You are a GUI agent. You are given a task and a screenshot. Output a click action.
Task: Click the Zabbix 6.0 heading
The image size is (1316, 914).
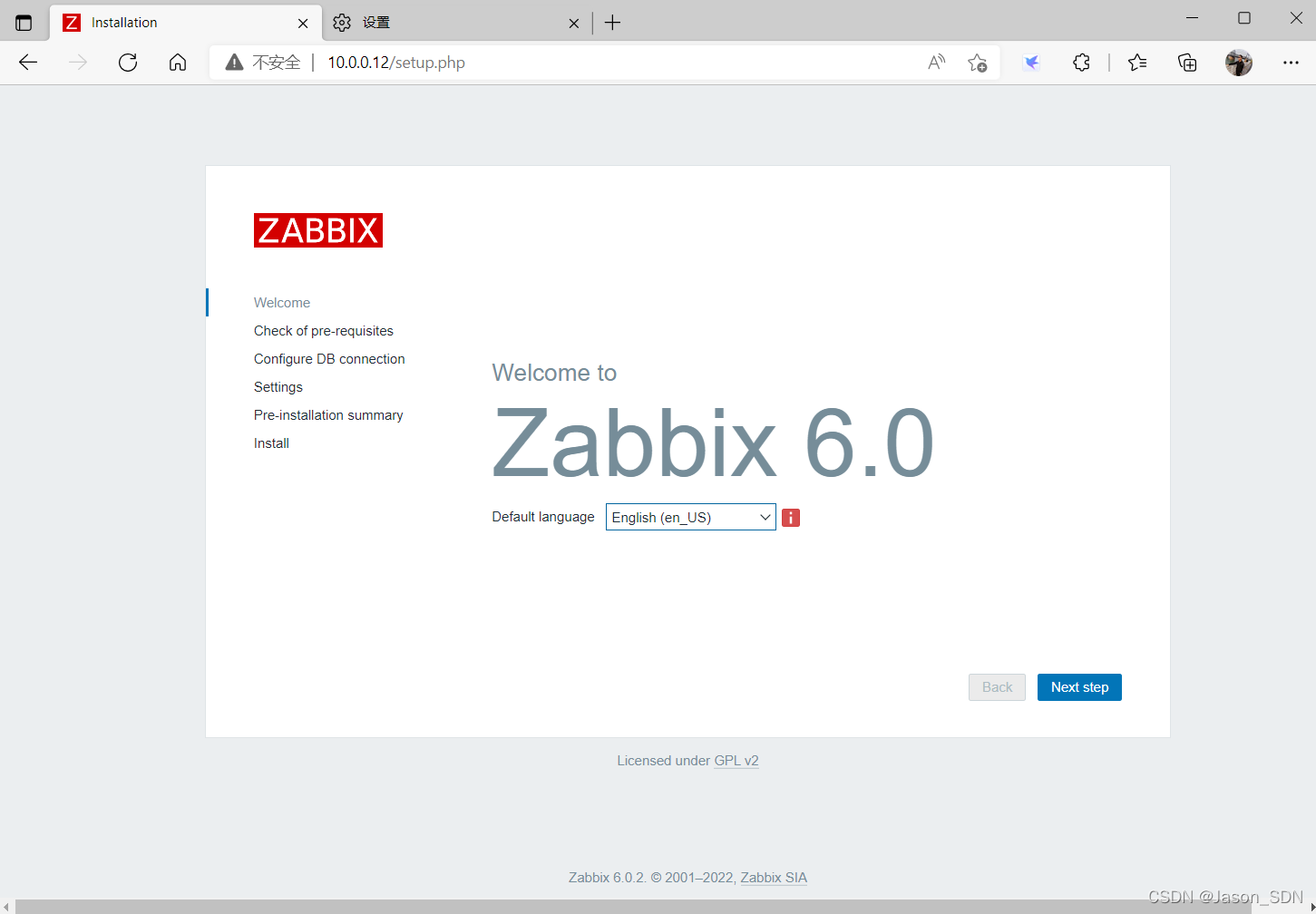click(713, 443)
